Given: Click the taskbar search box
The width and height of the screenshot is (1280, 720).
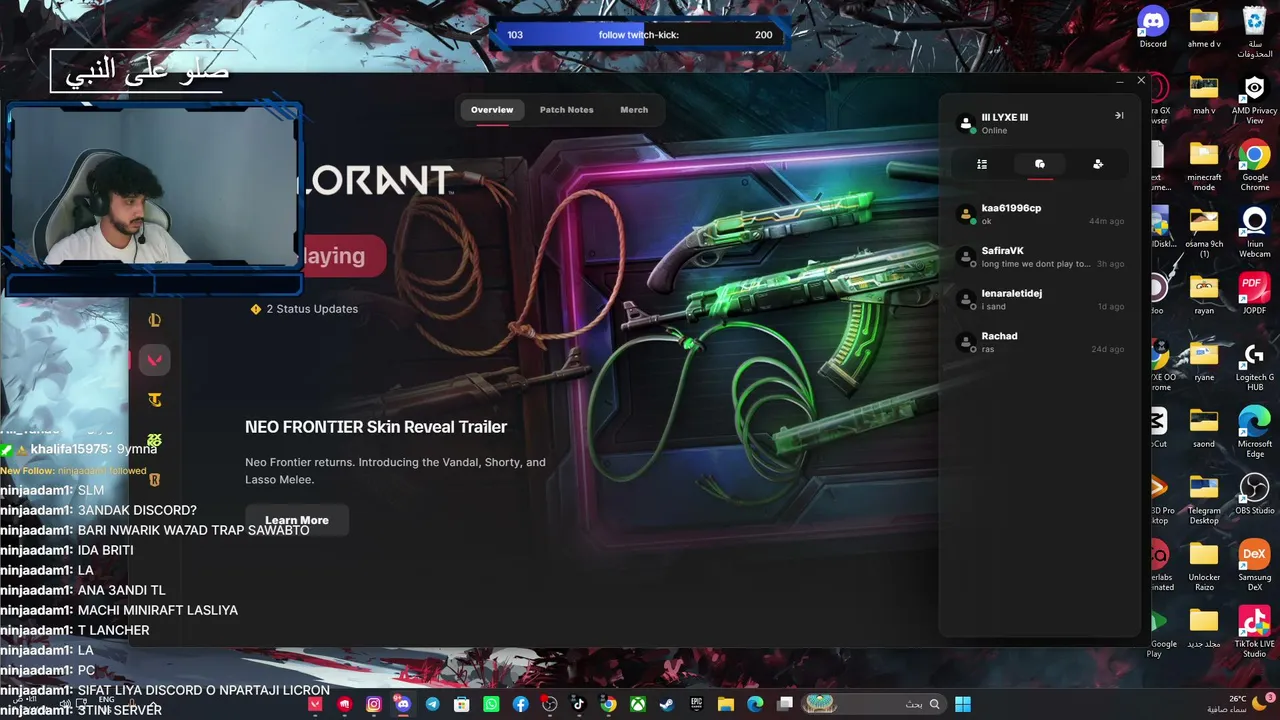Looking at the screenshot, I should (873, 705).
